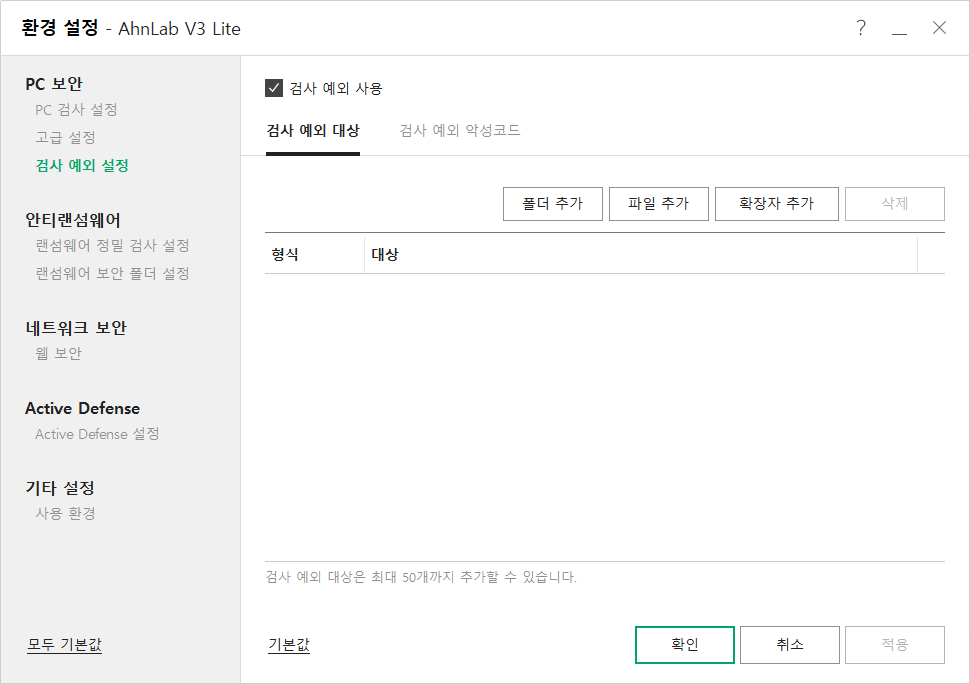The width and height of the screenshot is (970, 684).
Task: Open 사용 환경 under 기타 설정
Action: point(65,513)
